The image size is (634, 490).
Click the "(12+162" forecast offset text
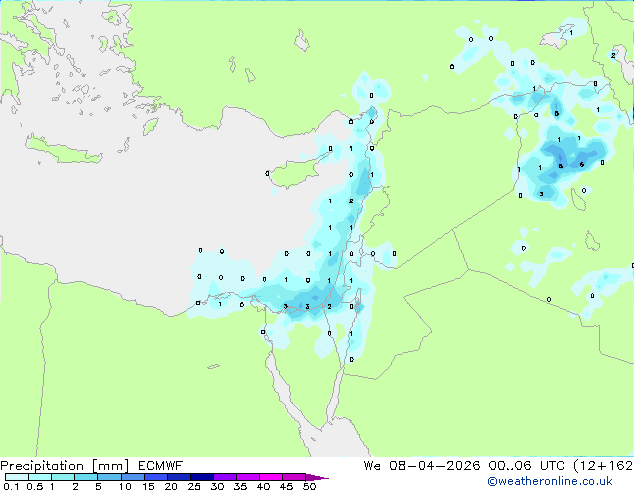click(603, 466)
